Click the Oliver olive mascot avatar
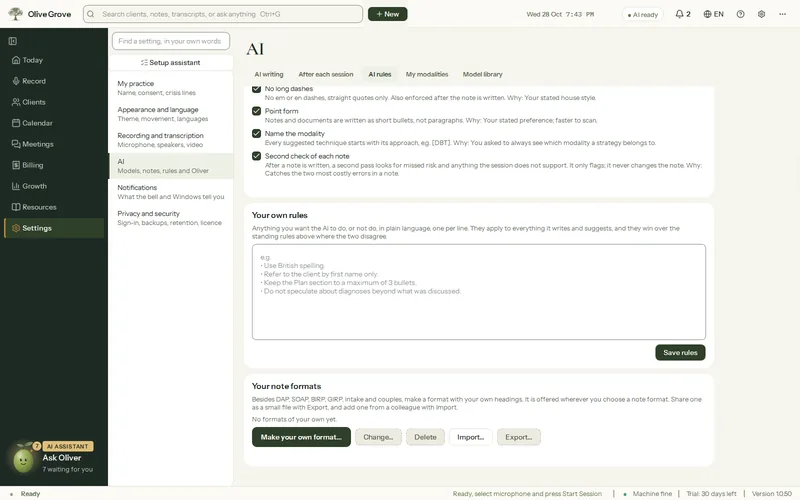800x500 pixels. click(x=23, y=460)
